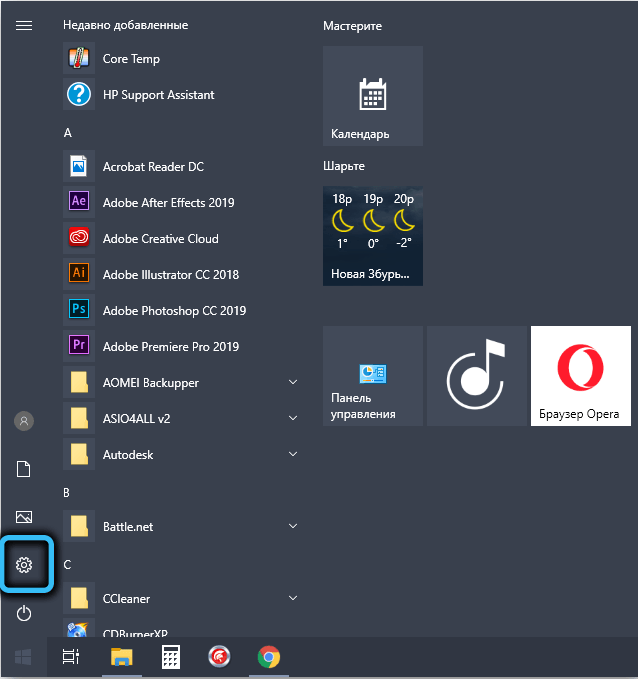Expand the Autodesk folder chevron

(293, 454)
